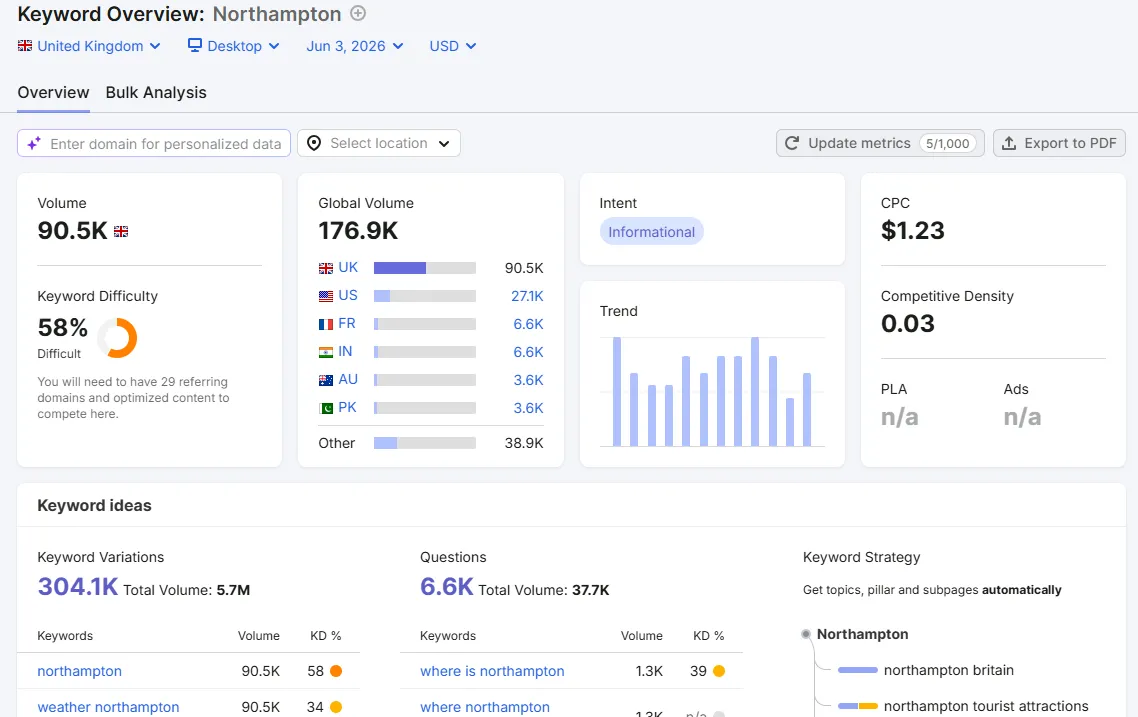Click orange KD dot for northampton keyword

pyautogui.click(x=336, y=671)
